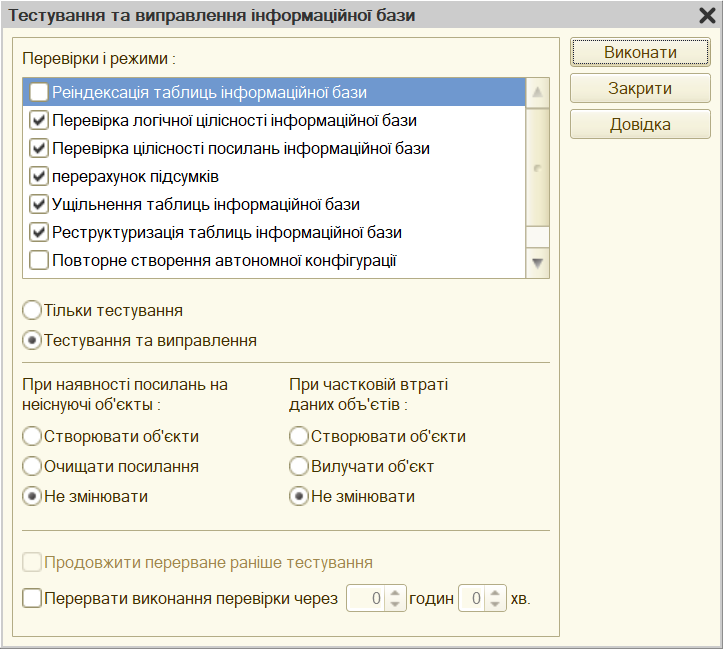Choose the Очищати посилання option

(32, 466)
